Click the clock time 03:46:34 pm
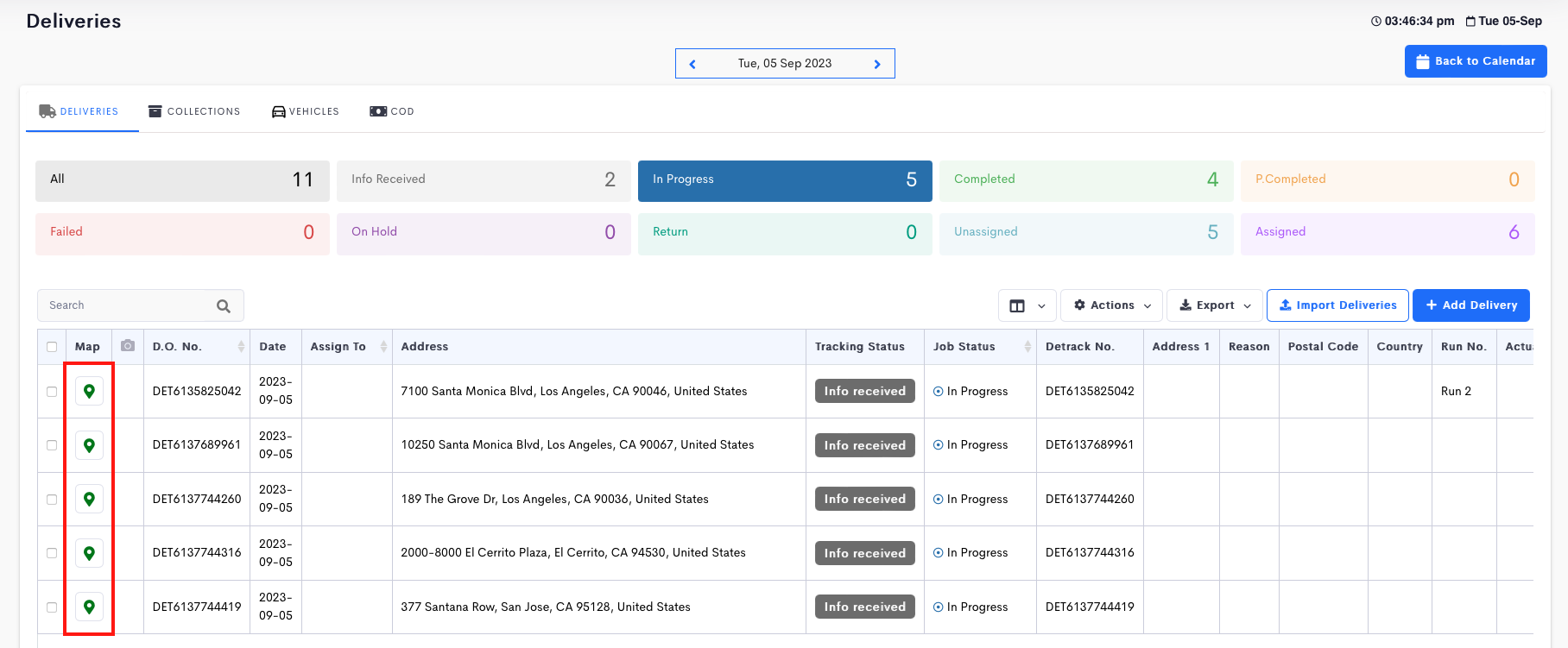 pos(1413,21)
